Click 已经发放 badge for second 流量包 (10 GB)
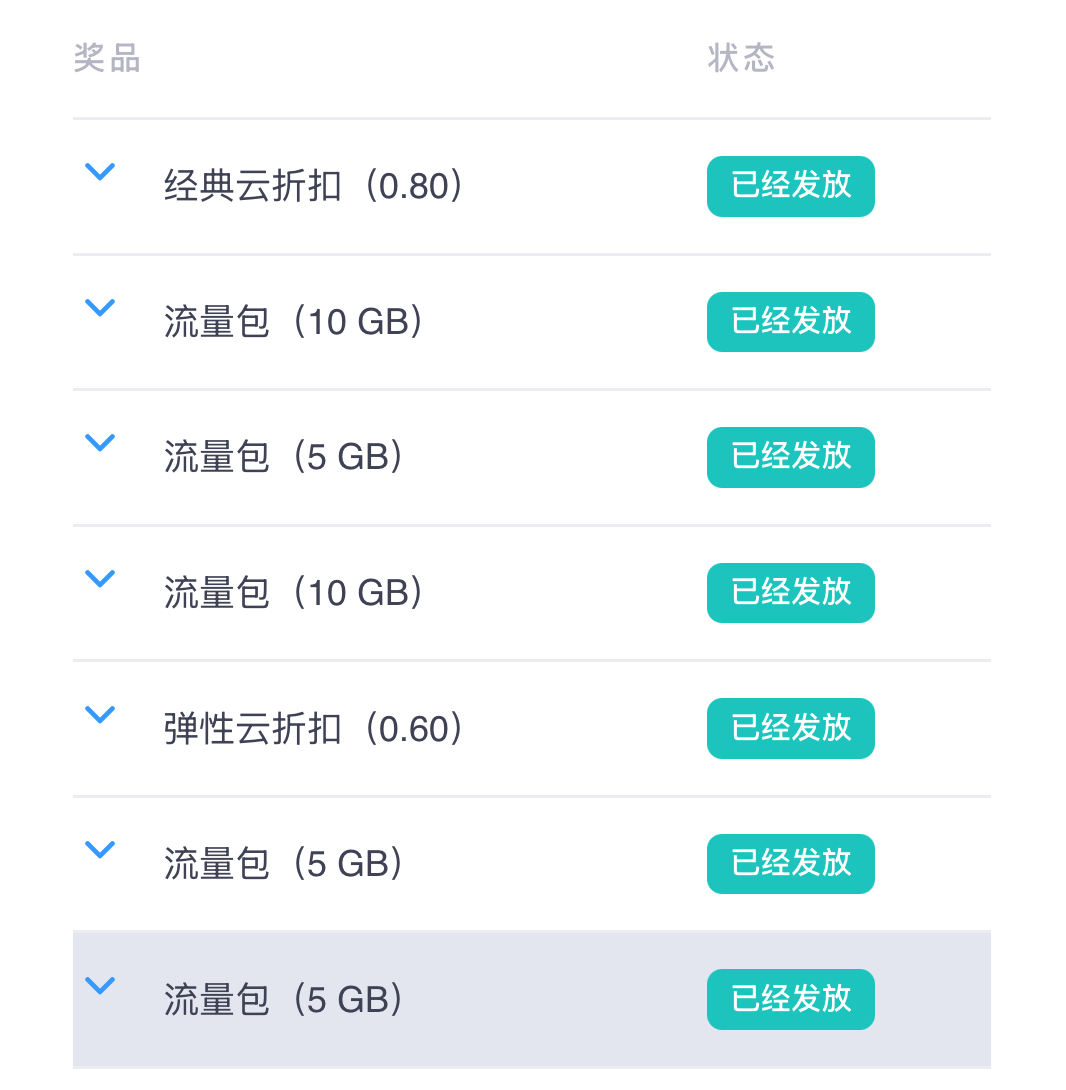 [x=790, y=593]
